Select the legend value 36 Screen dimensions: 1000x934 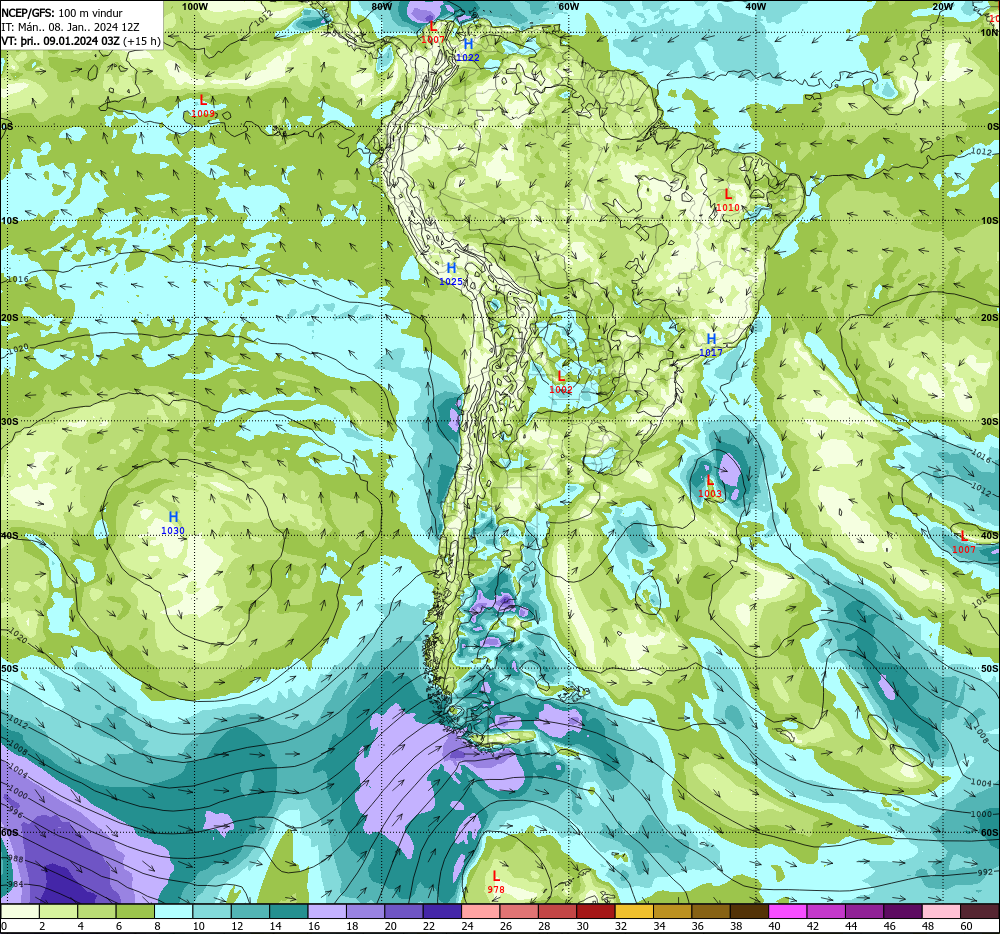pyautogui.click(x=698, y=926)
